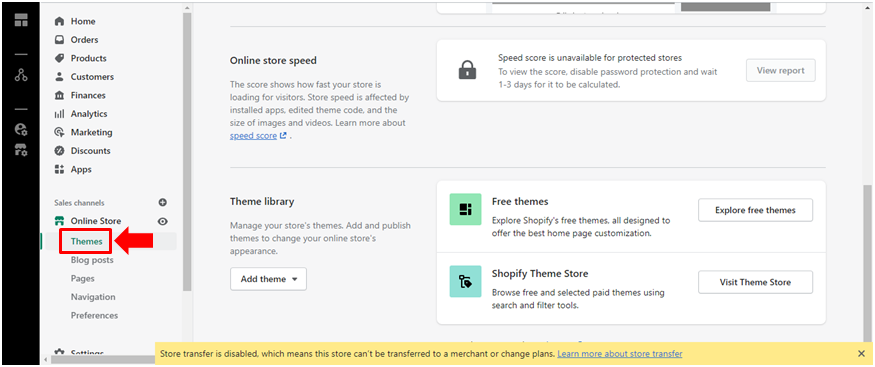Open Analytics
The image size is (875, 367).
(89, 114)
